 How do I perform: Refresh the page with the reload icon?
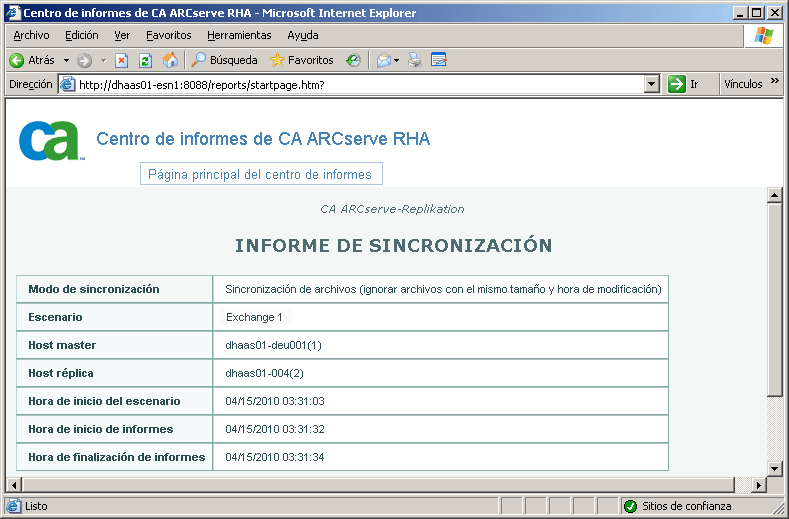(x=145, y=60)
